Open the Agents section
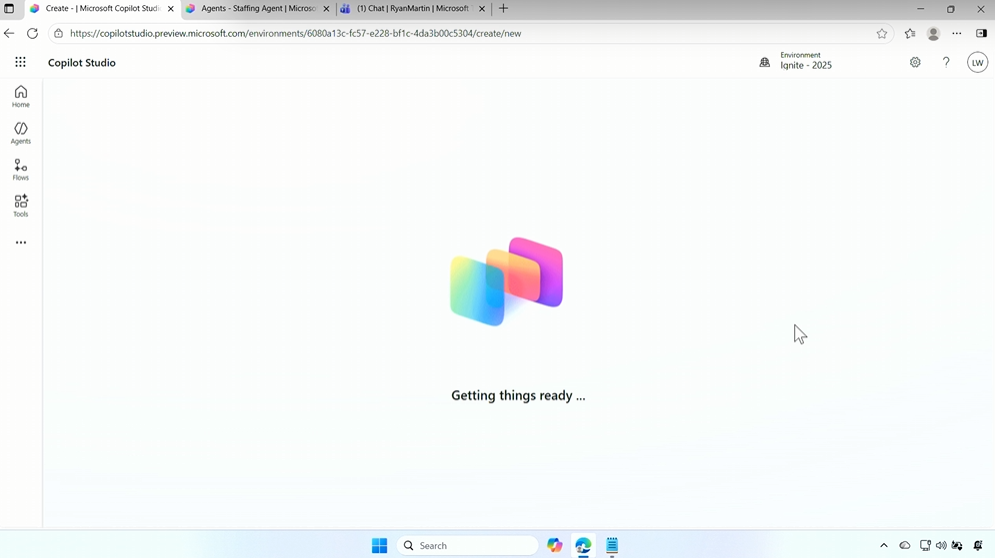Viewport: 995px width, 558px height. click(20, 133)
